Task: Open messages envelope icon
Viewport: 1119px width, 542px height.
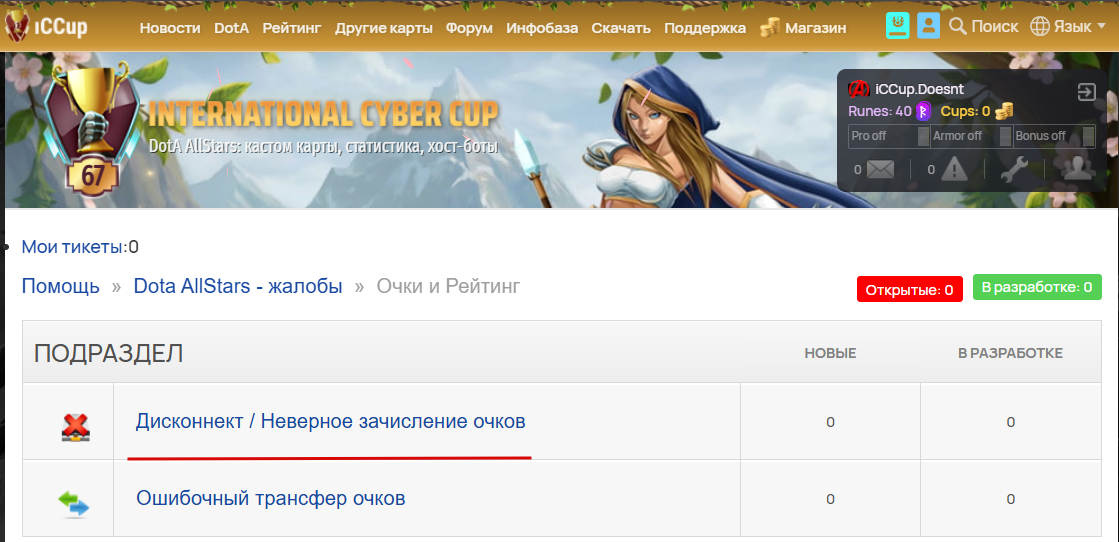Action: tap(881, 170)
